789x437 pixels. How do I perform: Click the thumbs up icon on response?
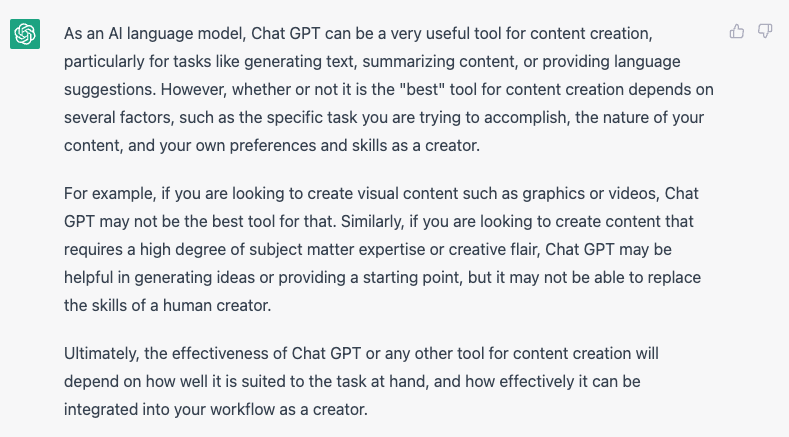[737, 31]
